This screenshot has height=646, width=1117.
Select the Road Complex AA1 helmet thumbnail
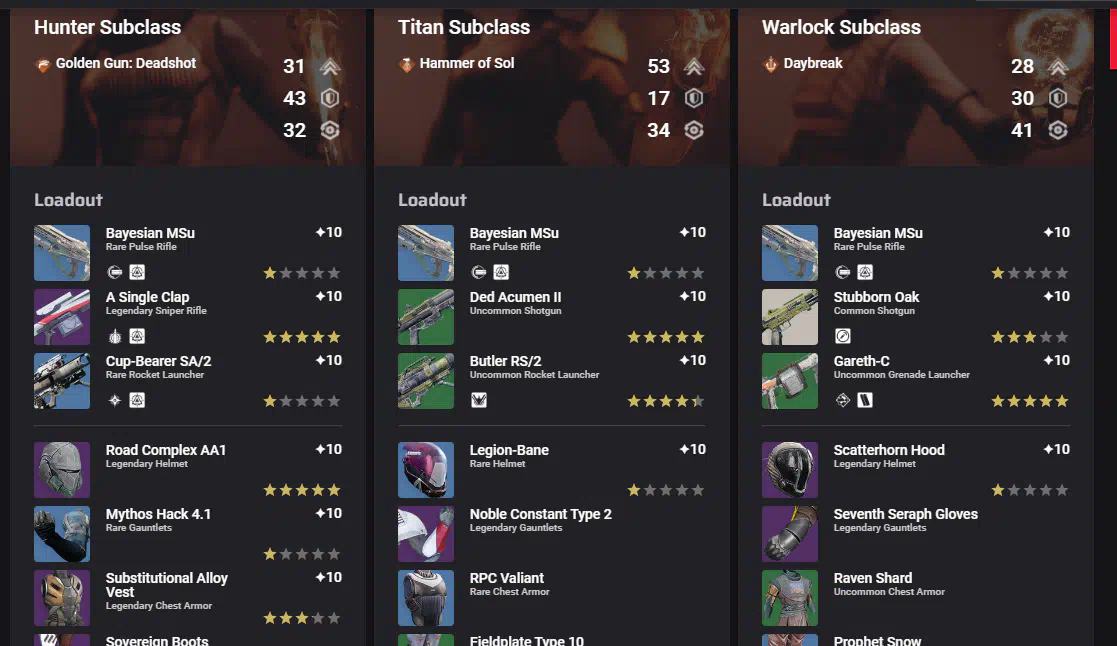click(62, 470)
